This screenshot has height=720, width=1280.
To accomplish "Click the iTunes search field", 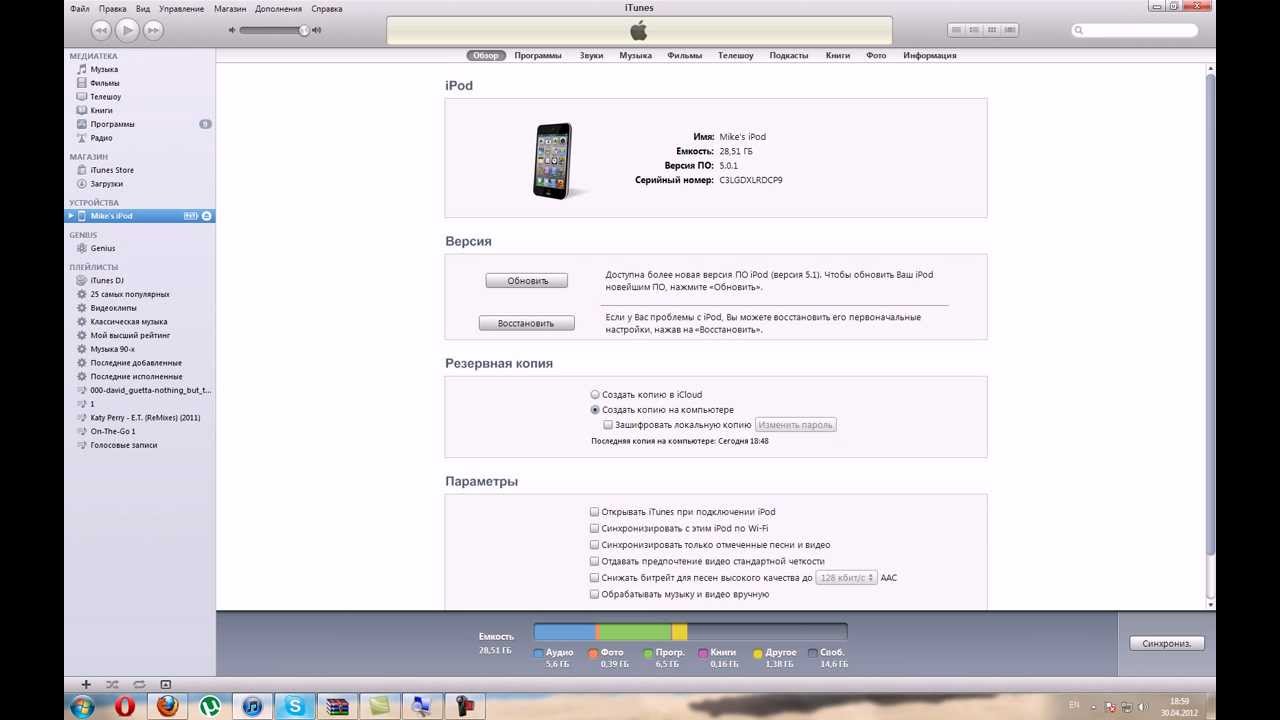I will pyautogui.click(x=1134, y=31).
